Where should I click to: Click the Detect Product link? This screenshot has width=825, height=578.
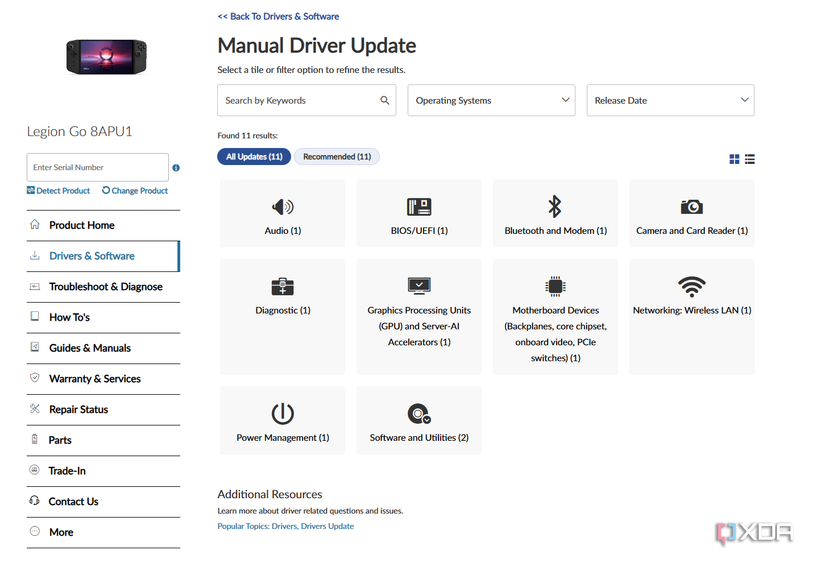(58, 191)
